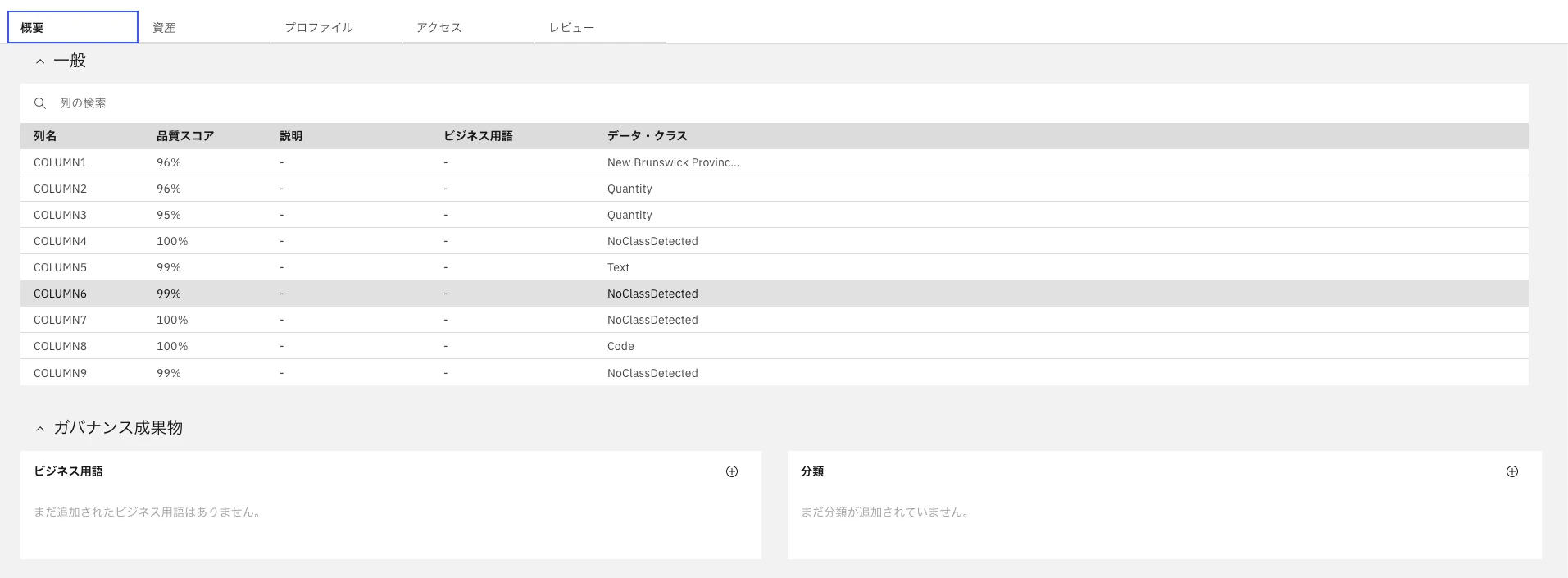Select the COLUMN6 row name
The image size is (1568, 578).
coord(60,294)
